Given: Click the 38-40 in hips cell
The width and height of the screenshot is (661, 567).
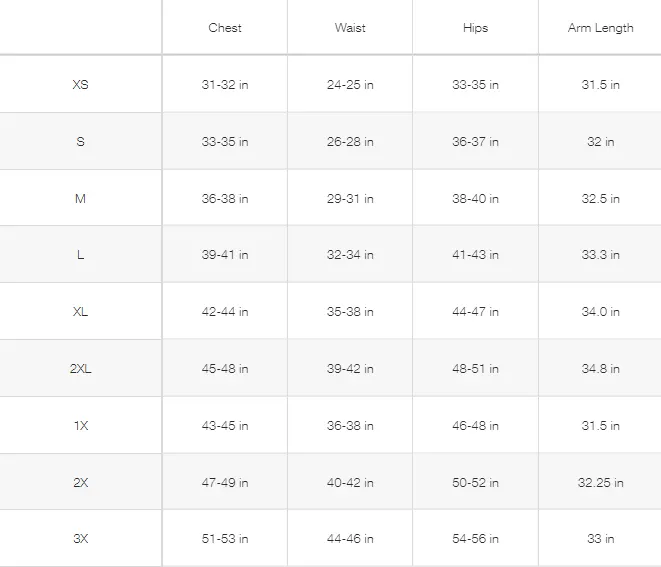Looking at the screenshot, I should tap(475, 199).
